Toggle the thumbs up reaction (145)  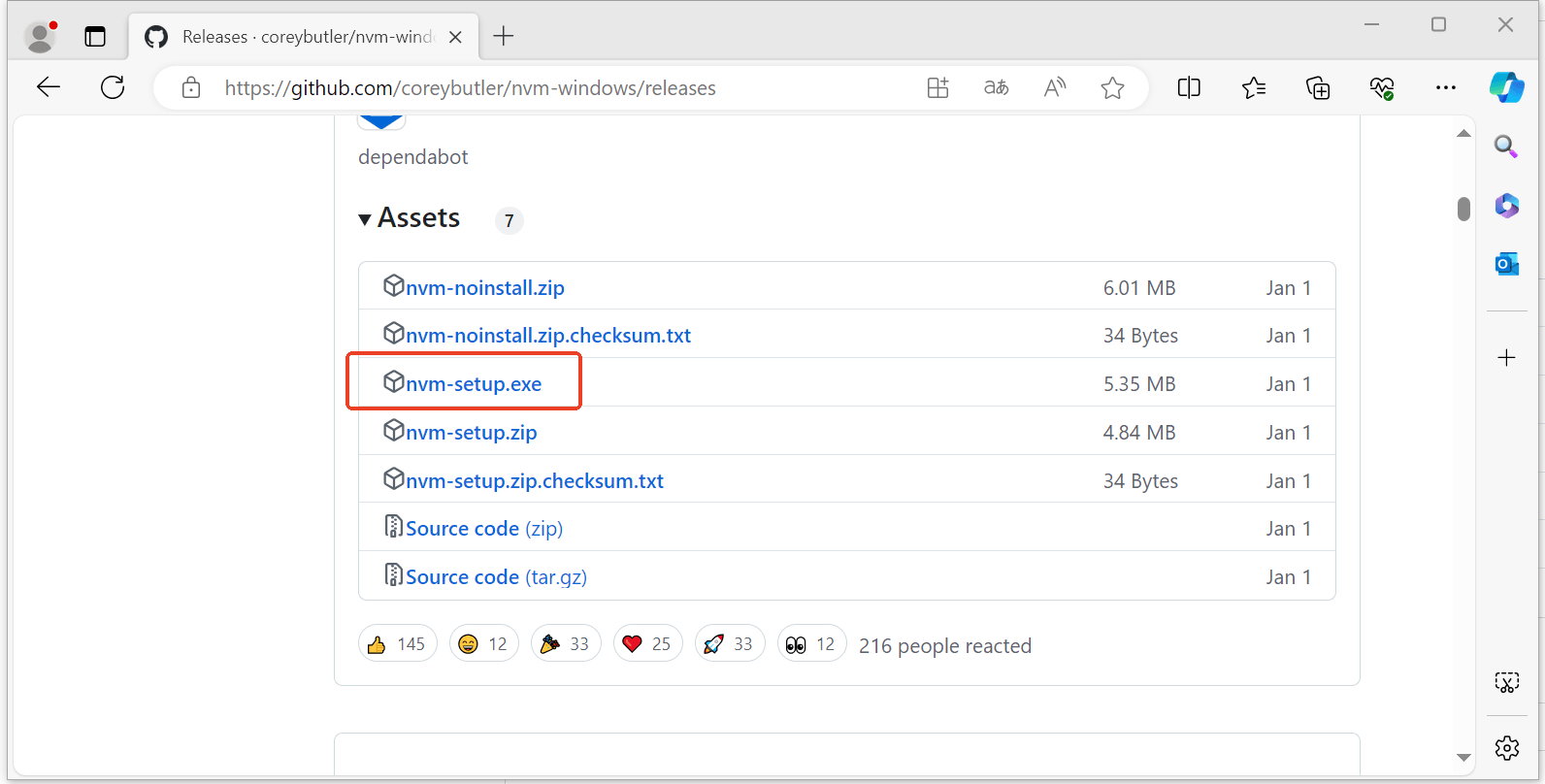[x=397, y=644]
